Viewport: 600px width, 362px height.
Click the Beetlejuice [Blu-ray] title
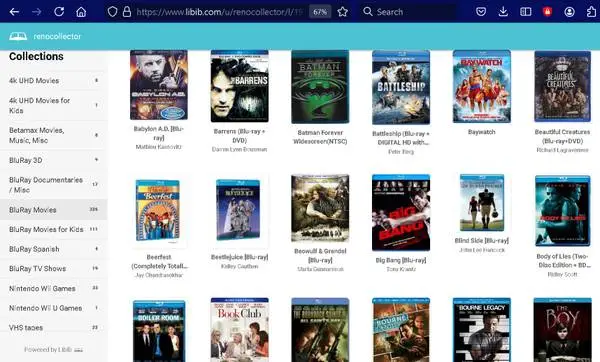click(240, 257)
